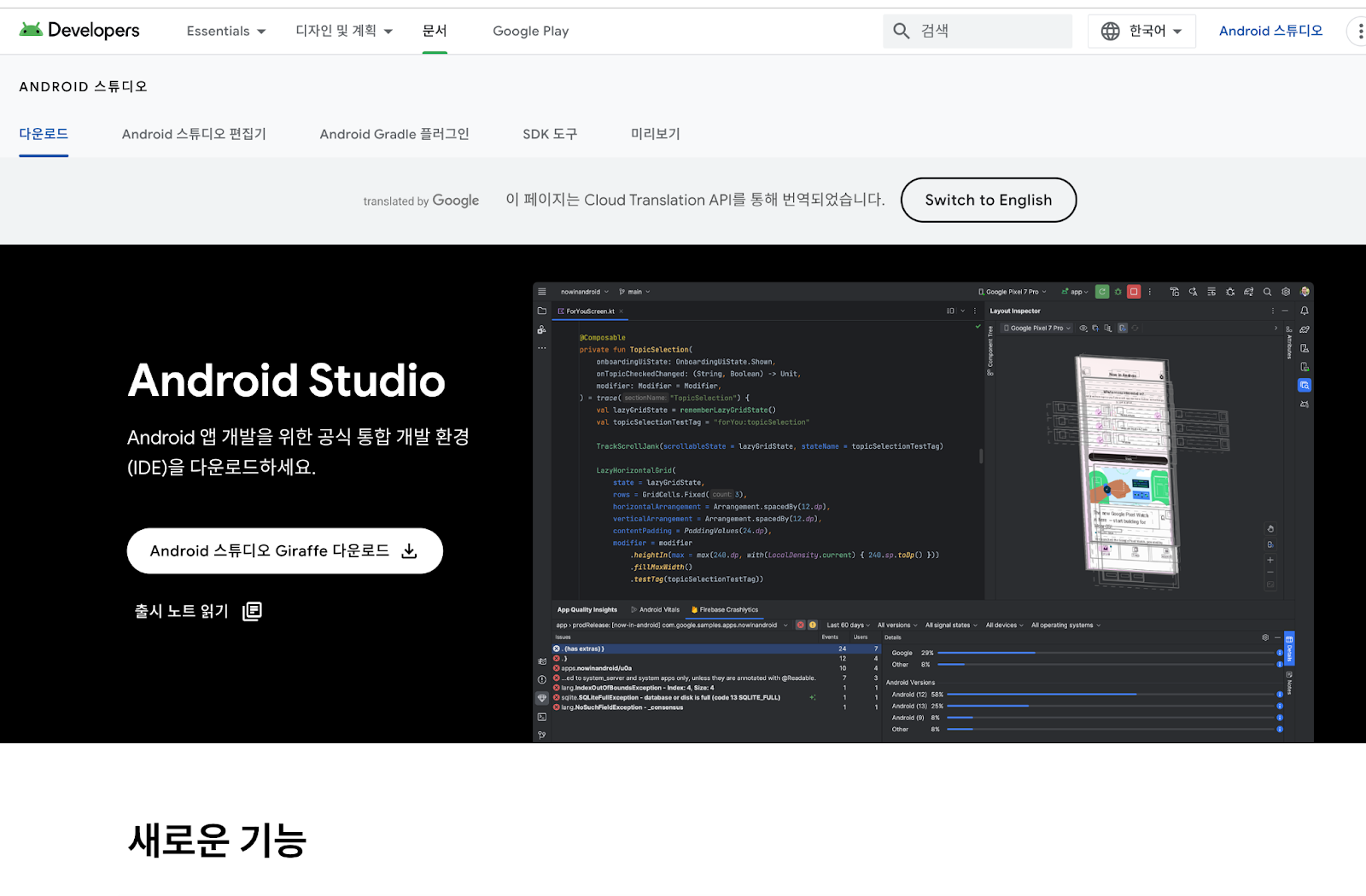Click the translated by Google logo
This screenshot has height=896, width=1366.
tap(421, 201)
